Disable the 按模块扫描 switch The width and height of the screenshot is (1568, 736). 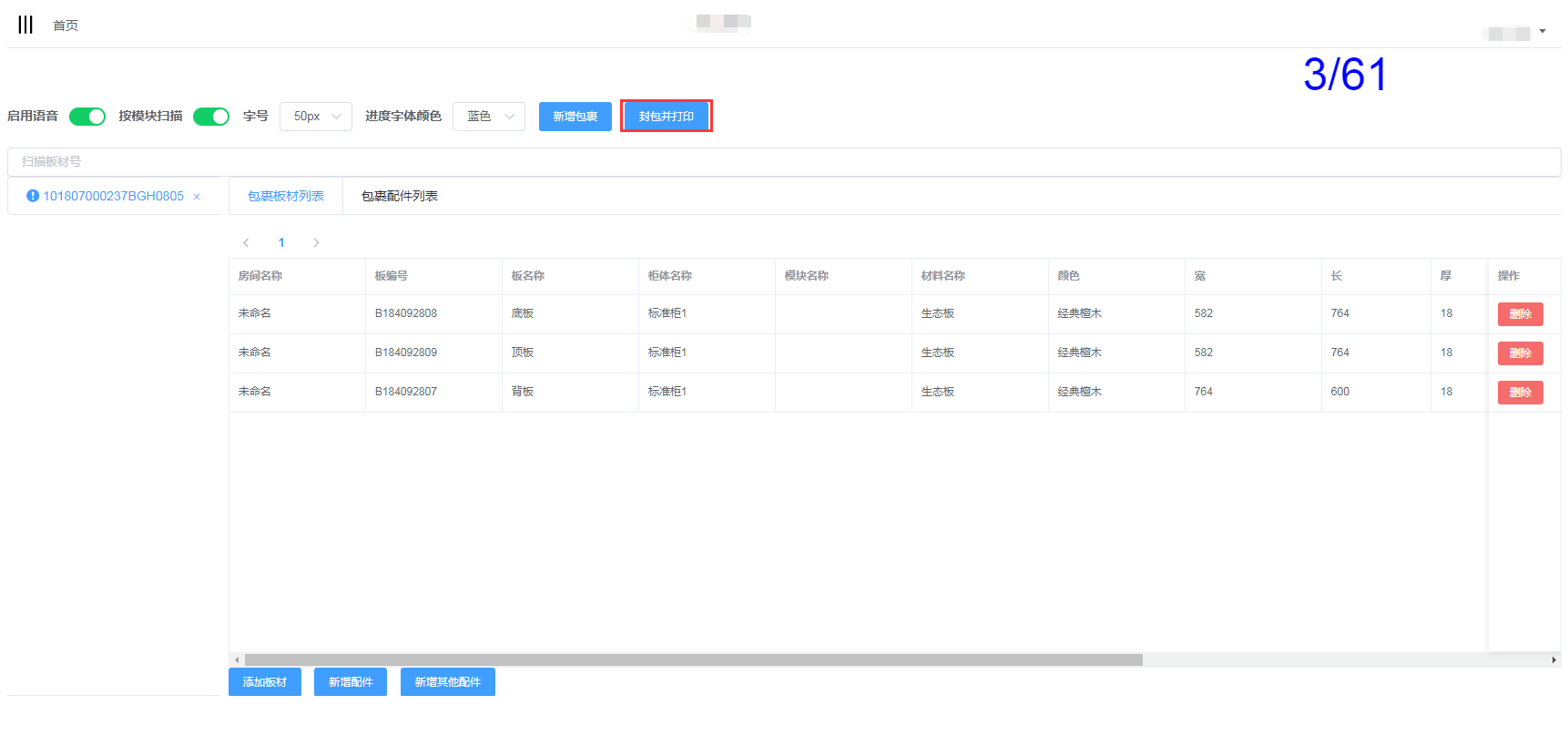pyautogui.click(x=211, y=117)
